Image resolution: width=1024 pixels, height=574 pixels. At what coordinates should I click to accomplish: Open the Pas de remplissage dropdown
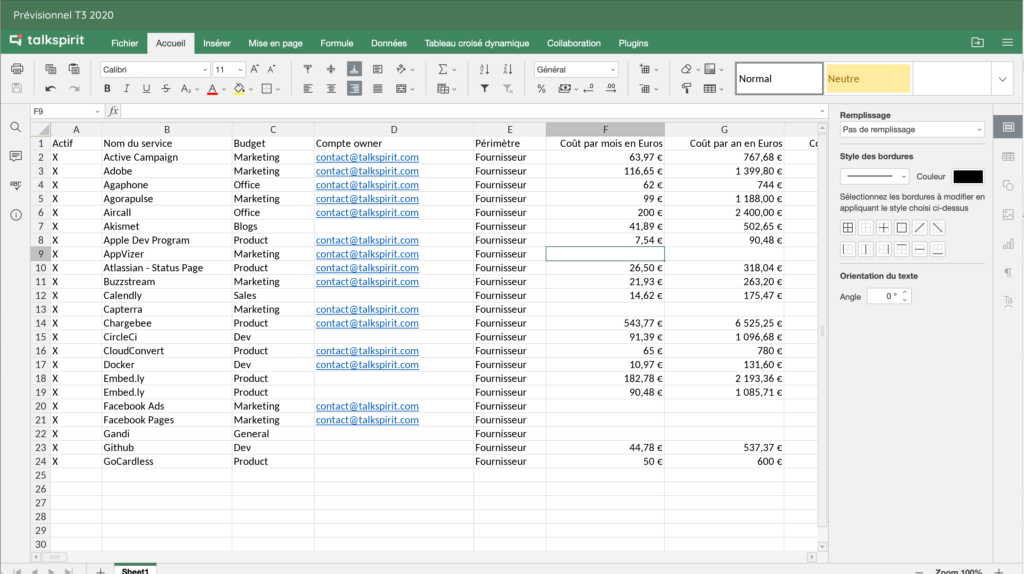coord(911,130)
